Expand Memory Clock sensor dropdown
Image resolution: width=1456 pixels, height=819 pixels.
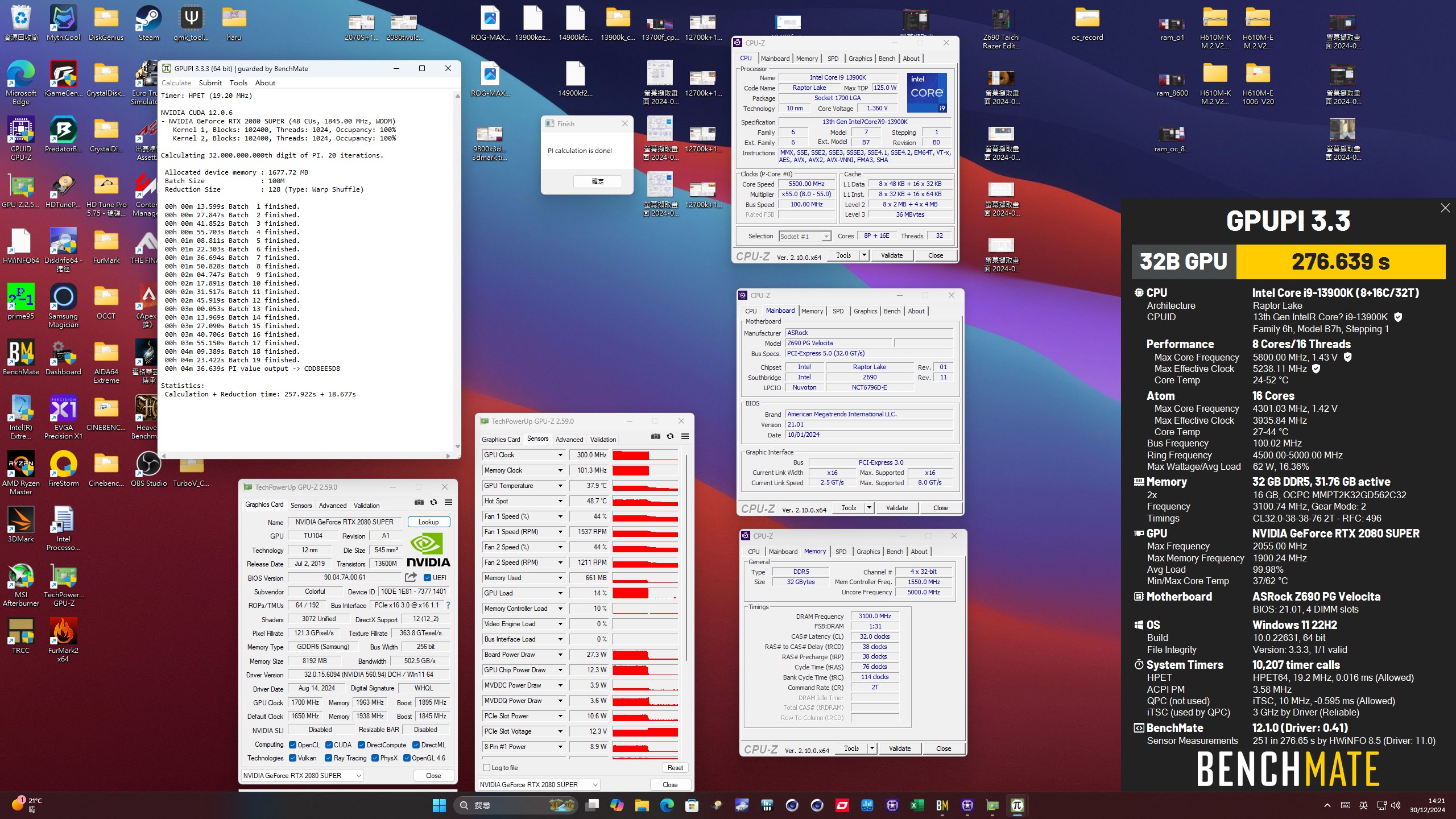pos(560,470)
